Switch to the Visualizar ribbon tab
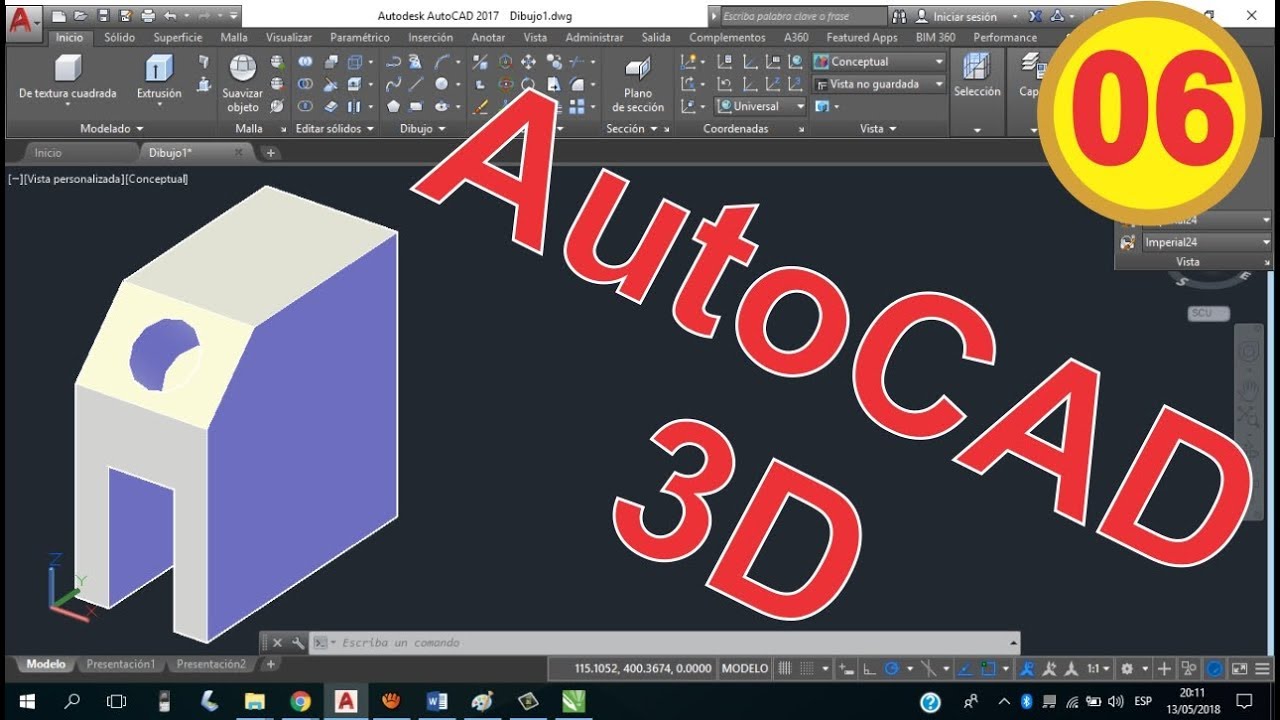Viewport: 1280px width, 720px height. (x=289, y=38)
